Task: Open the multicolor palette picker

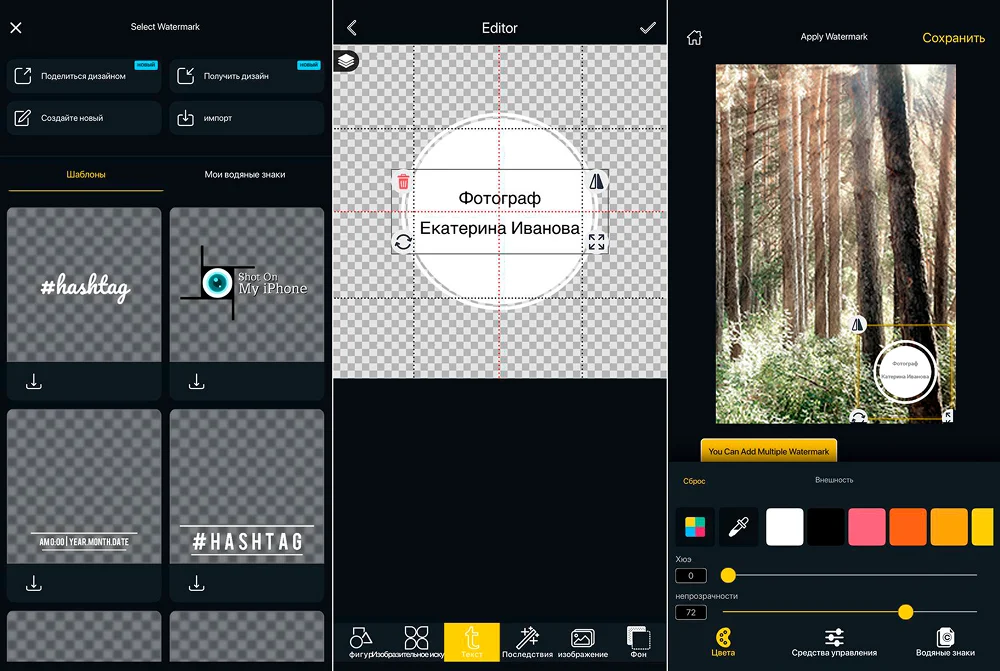Action: [695, 527]
